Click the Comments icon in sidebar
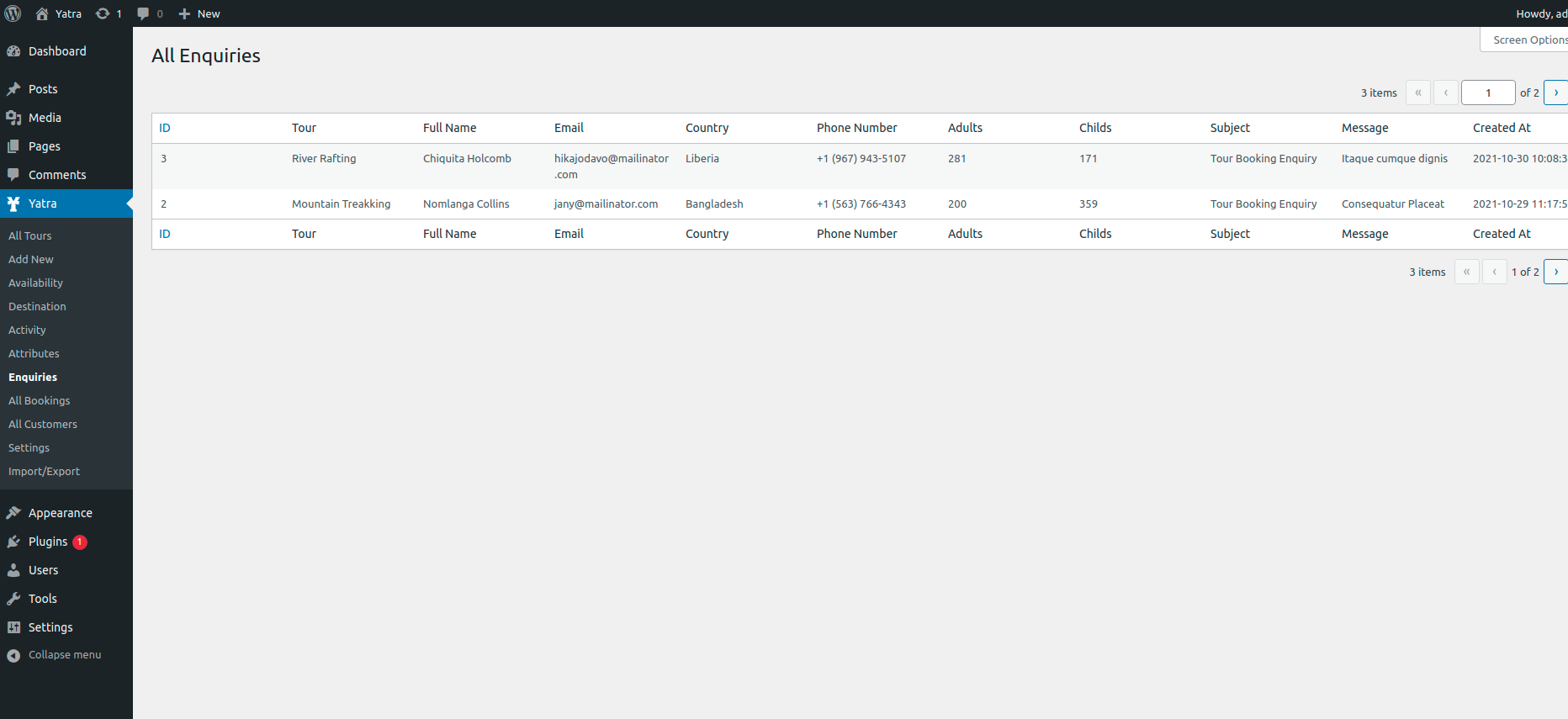Image resolution: width=1568 pixels, height=719 pixels. [x=13, y=175]
